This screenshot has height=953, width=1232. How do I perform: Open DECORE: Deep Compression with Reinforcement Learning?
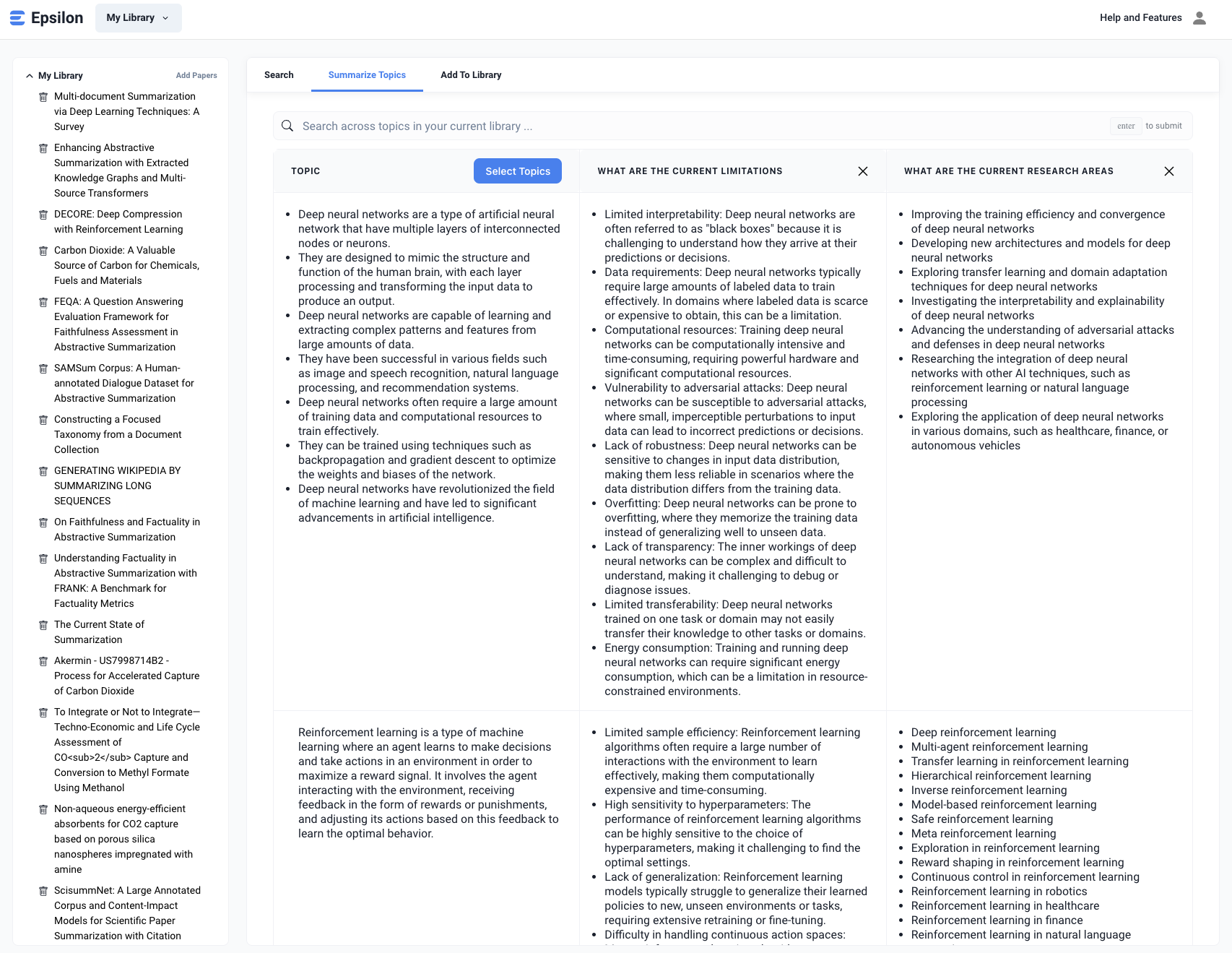point(118,222)
